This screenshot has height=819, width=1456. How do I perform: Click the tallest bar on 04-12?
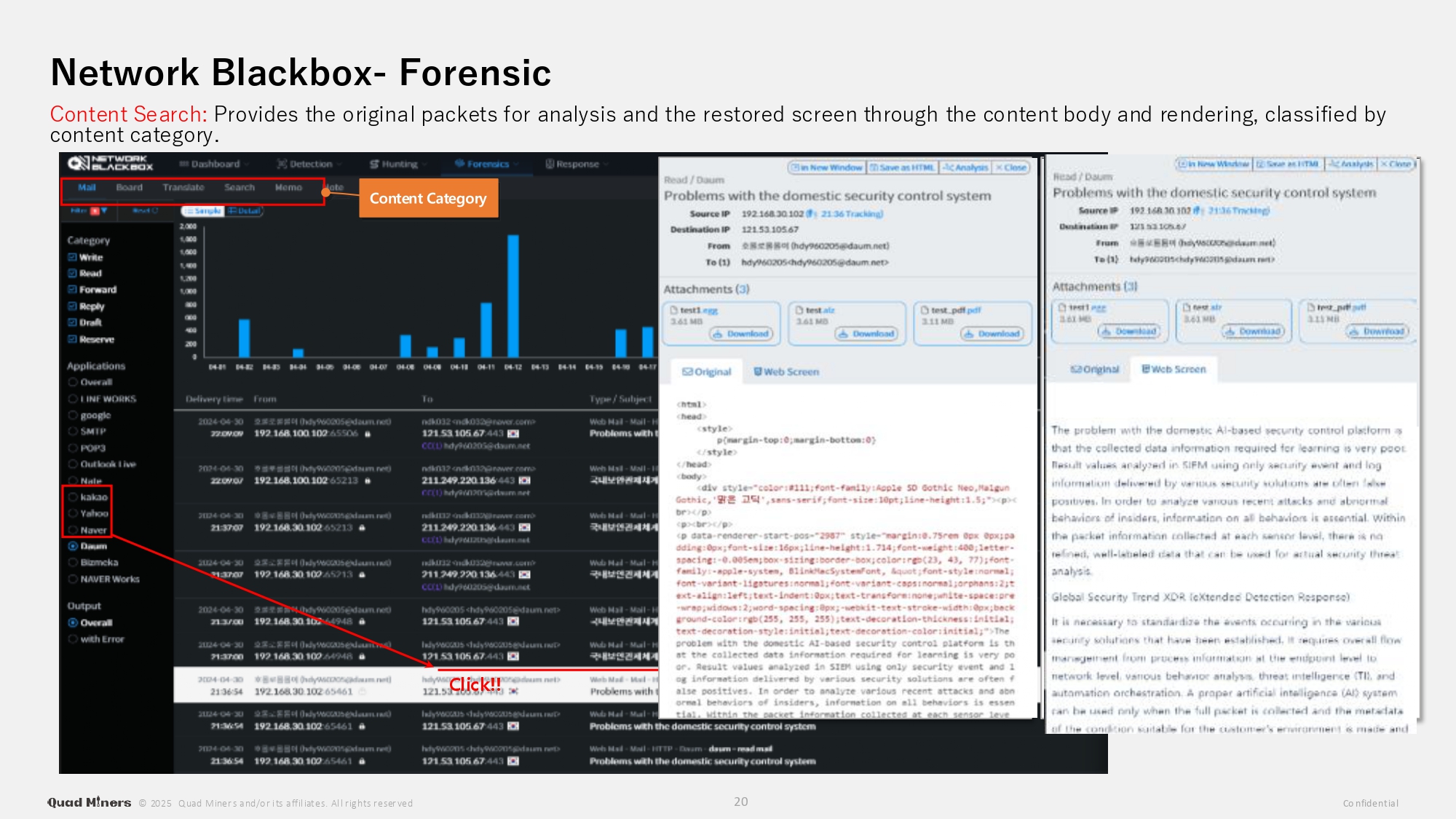[513, 295]
